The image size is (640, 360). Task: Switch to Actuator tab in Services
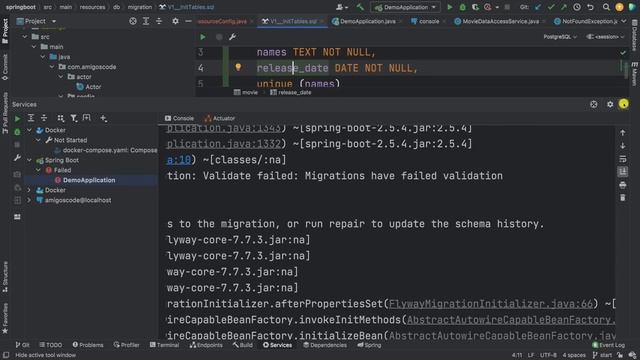220,118
